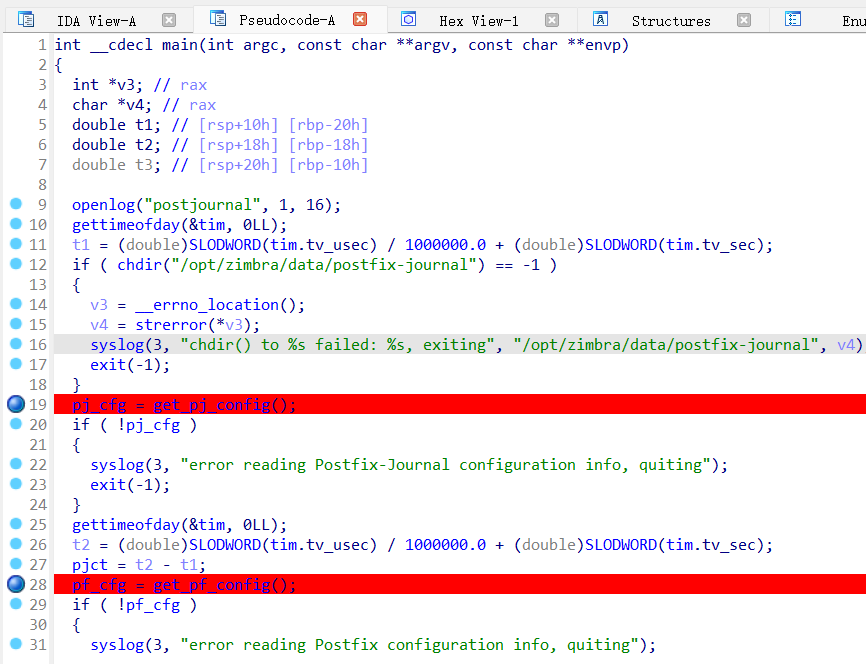This screenshot has height=664, width=866.
Task: Toggle breakpoint dot on line 12
Action: pyautogui.click(x=16, y=264)
